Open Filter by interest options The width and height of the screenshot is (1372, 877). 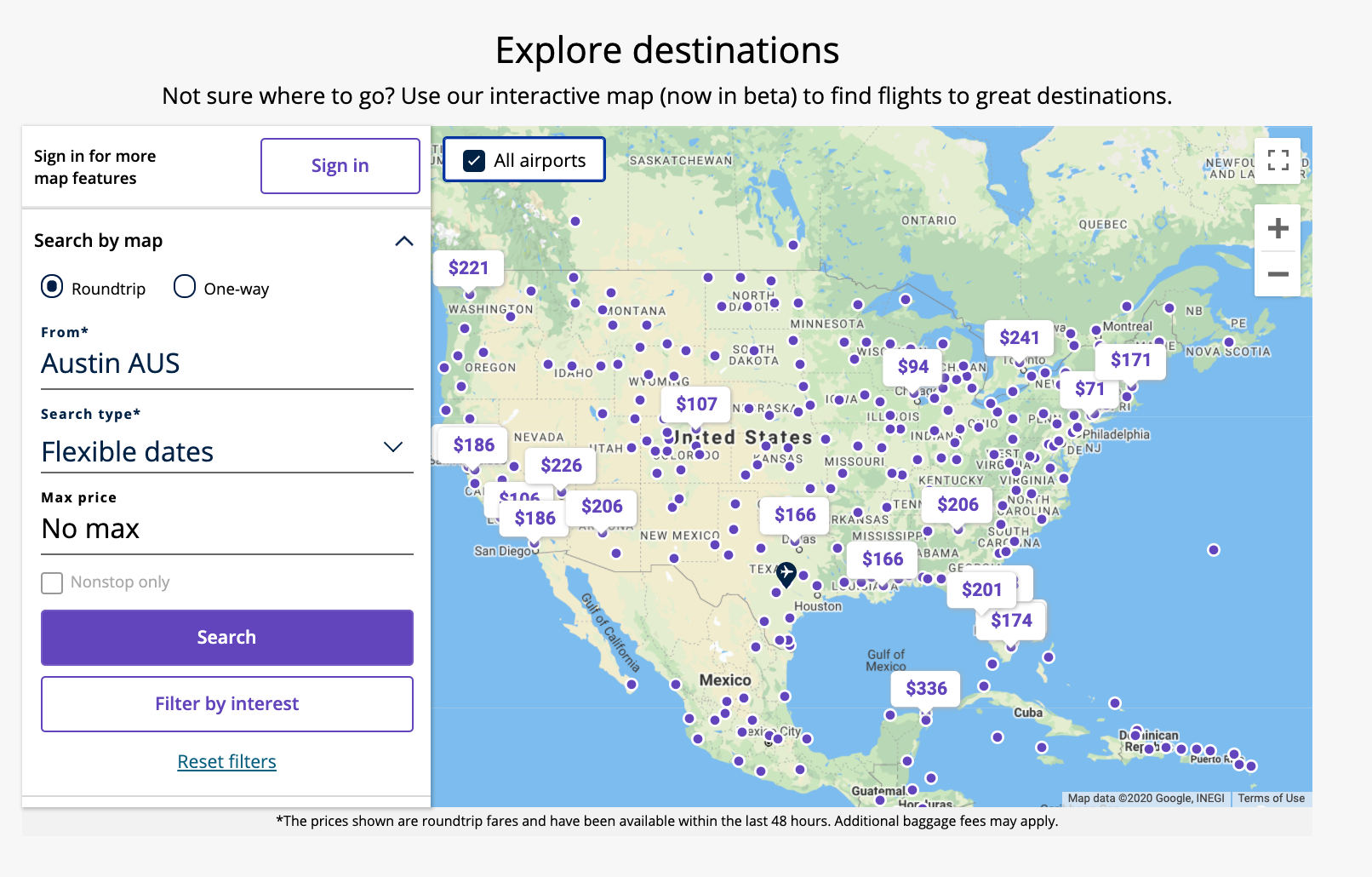pos(226,704)
